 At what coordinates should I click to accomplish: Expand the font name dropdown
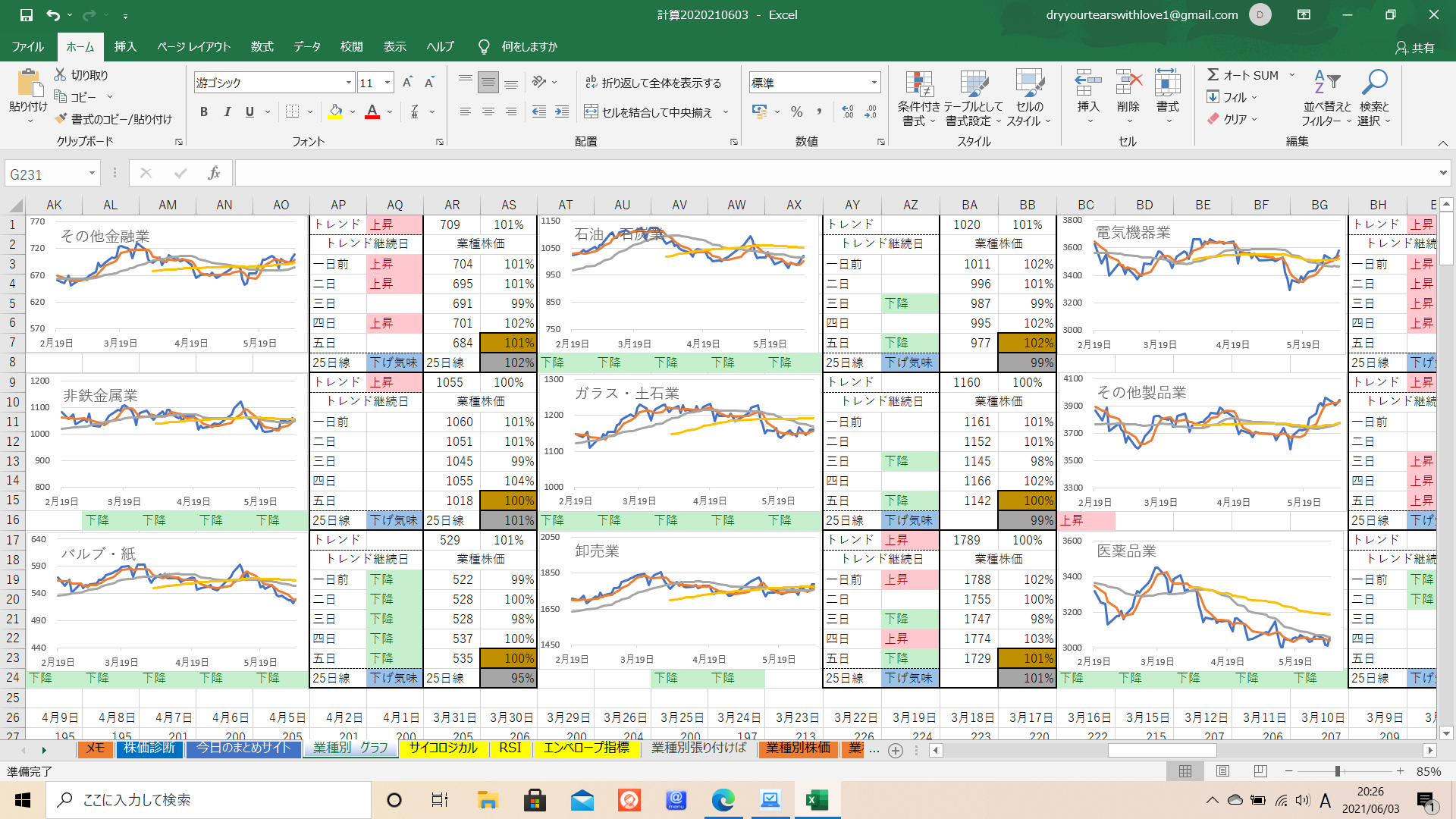coord(349,83)
